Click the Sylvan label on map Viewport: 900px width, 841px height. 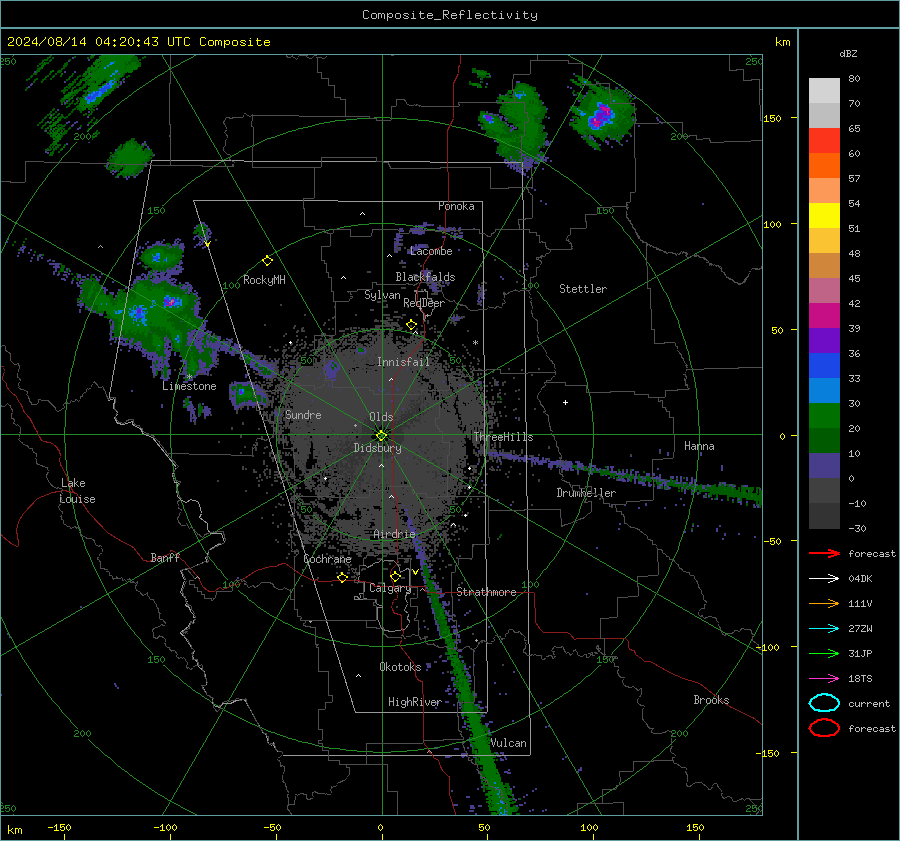tap(382, 295)
